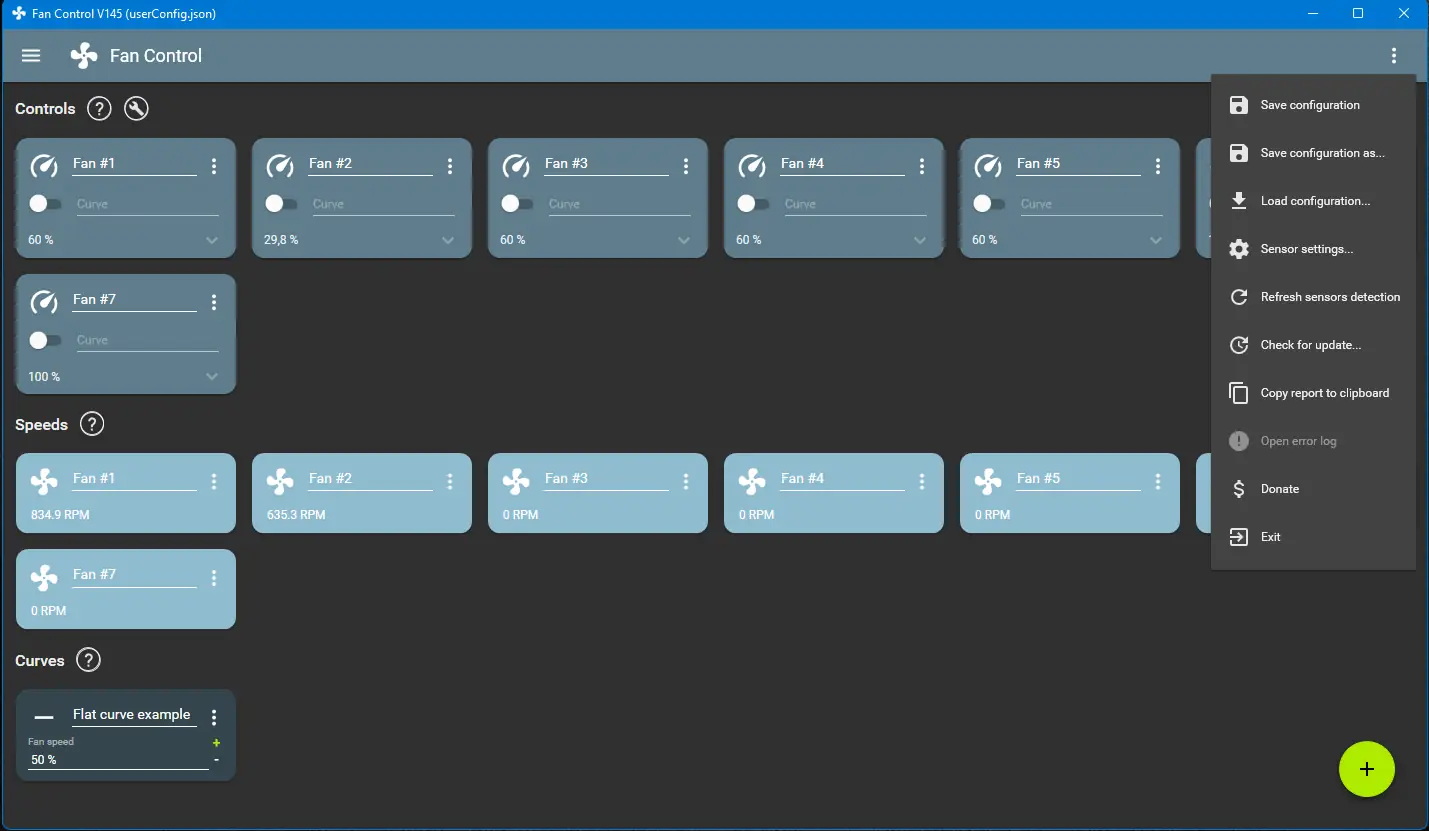
Task: Expand the Fan #4 control card chevron
Action: (920, 240)
